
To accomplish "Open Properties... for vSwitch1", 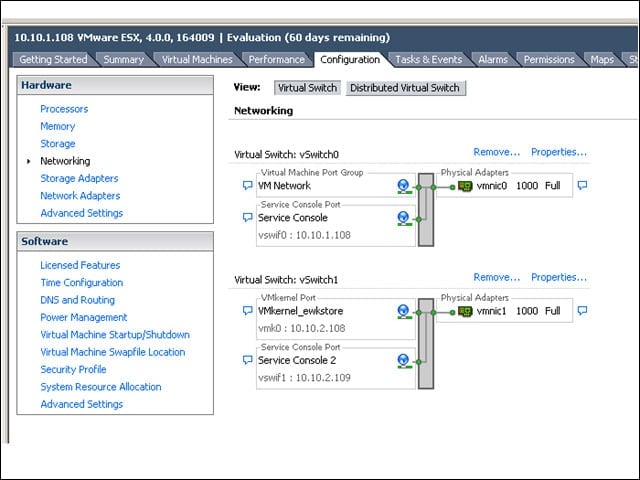I will tap(559, 278).
